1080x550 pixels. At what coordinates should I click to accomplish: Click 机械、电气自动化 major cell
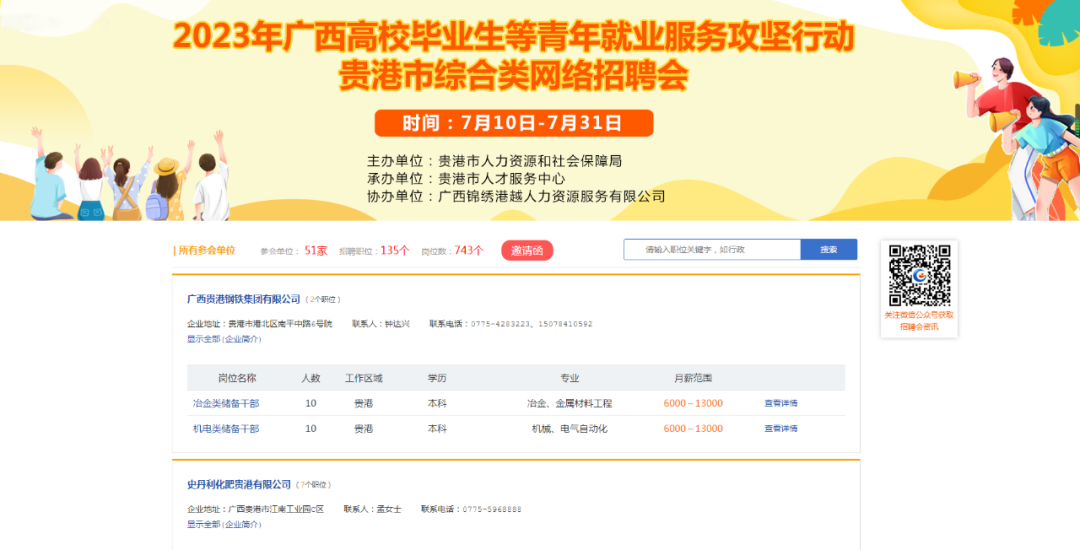[570, 429]
